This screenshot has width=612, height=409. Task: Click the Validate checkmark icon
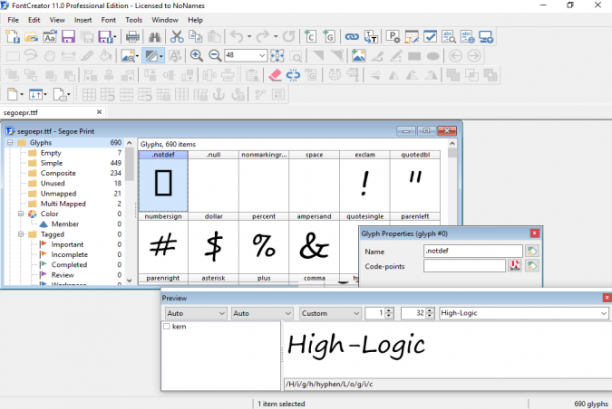coord(430,37)
